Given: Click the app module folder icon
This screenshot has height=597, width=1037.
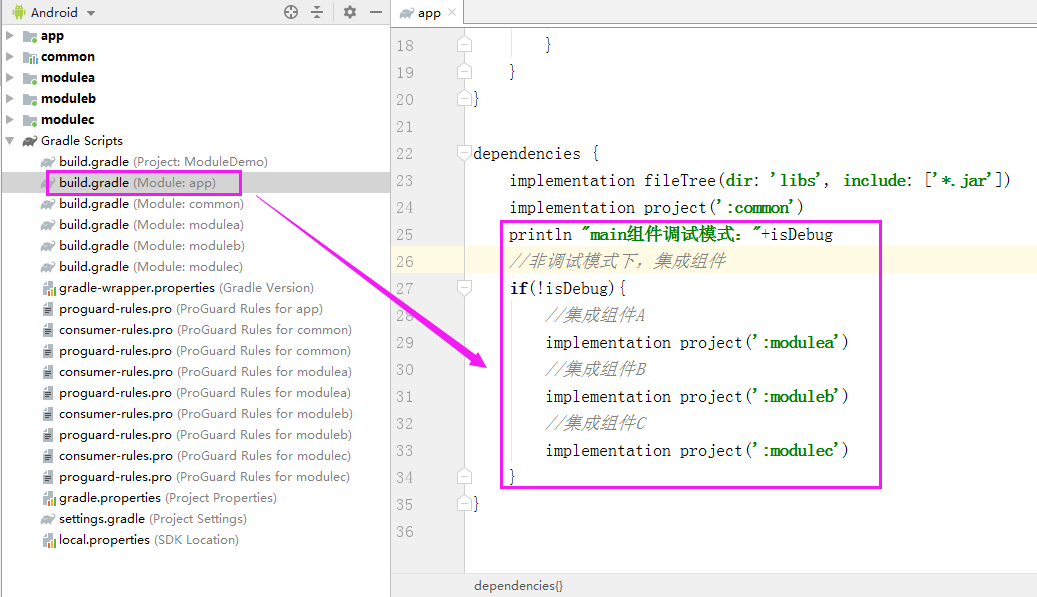Looking at the screenshot, I should pyautogui.click(x=30, y=36).
